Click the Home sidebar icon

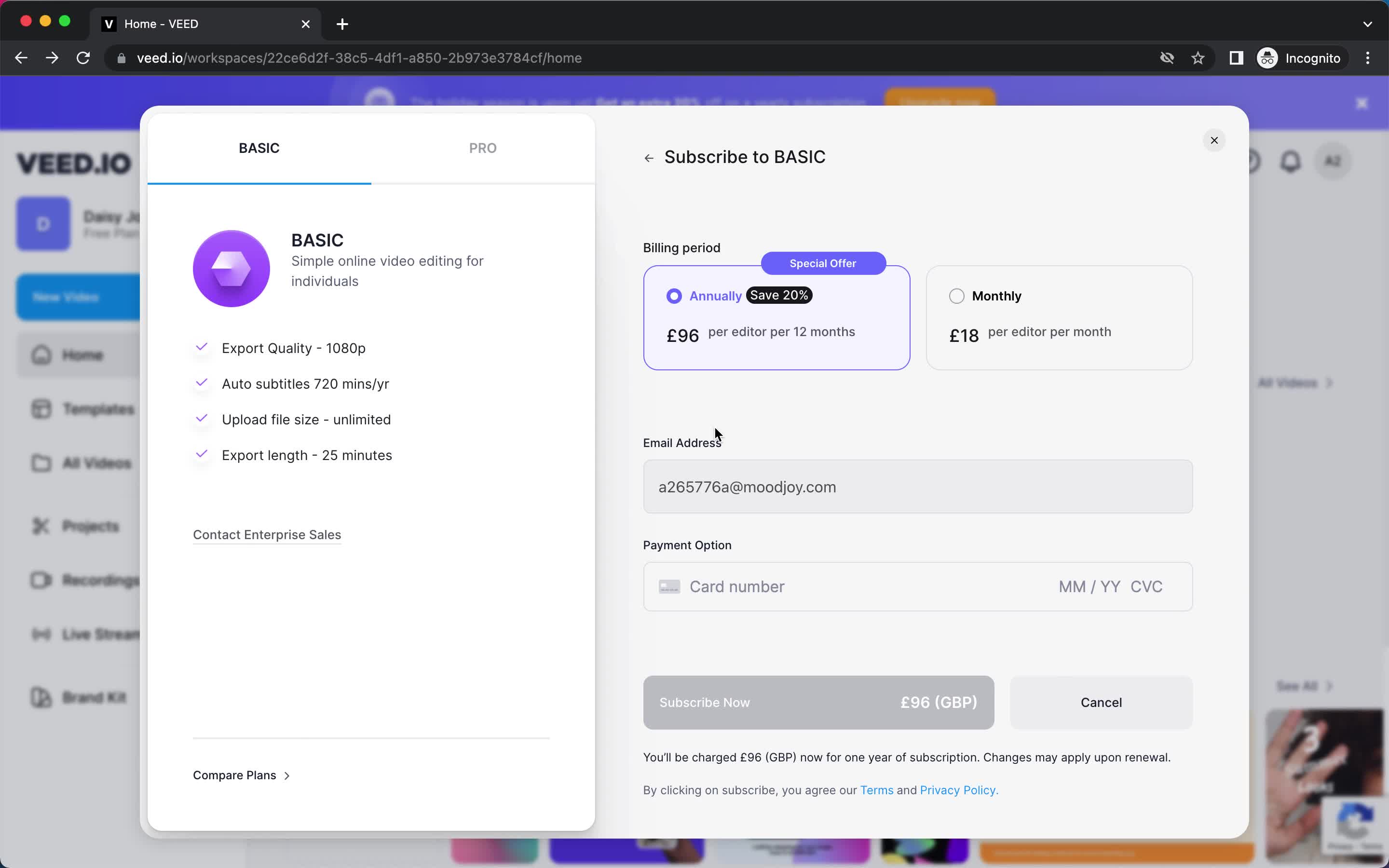click(41, 355)
